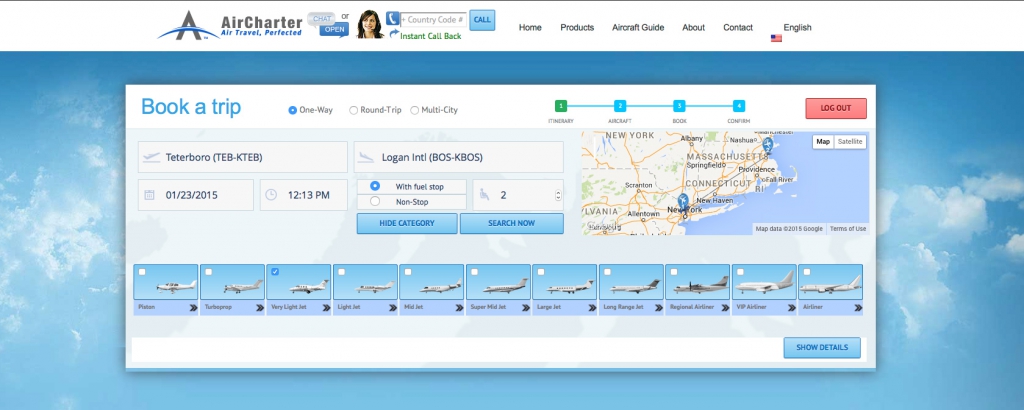Tick the Mid Jet category checkbox
This screenshot has height=410, width=1024.
408,272
